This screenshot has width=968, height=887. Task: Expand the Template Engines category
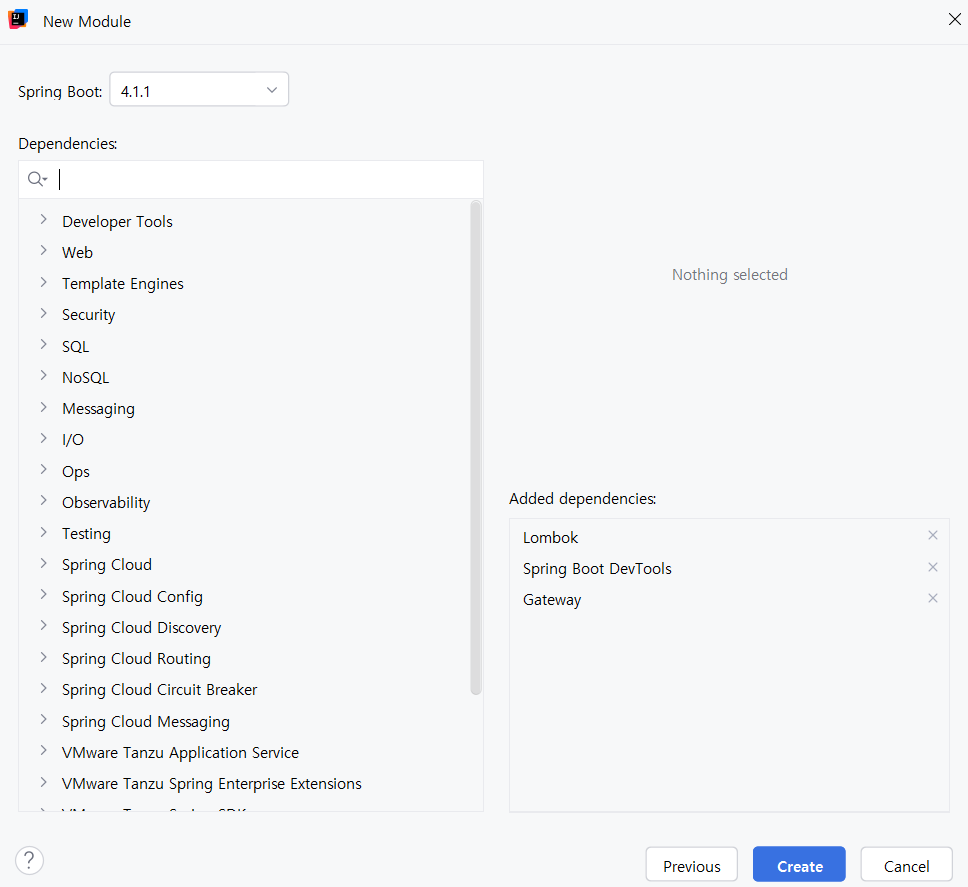tap(43, 282)
